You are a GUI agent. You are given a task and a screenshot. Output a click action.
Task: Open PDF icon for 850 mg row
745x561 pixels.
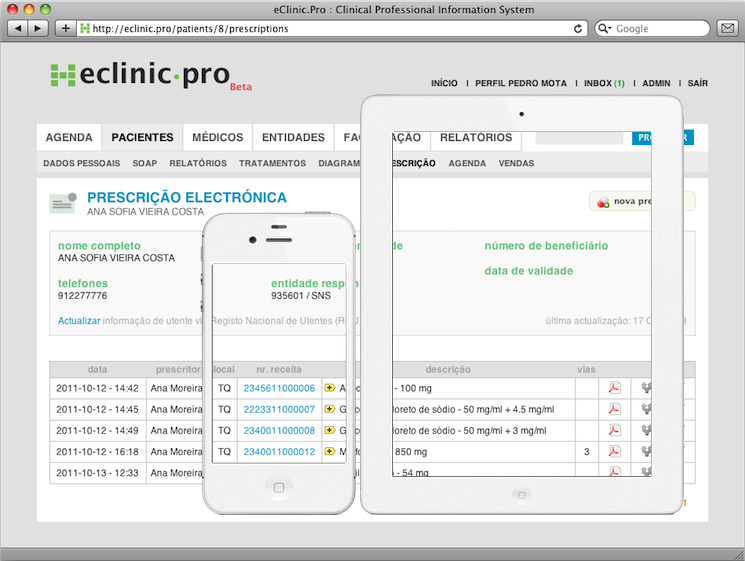click(x=614, y=451)
